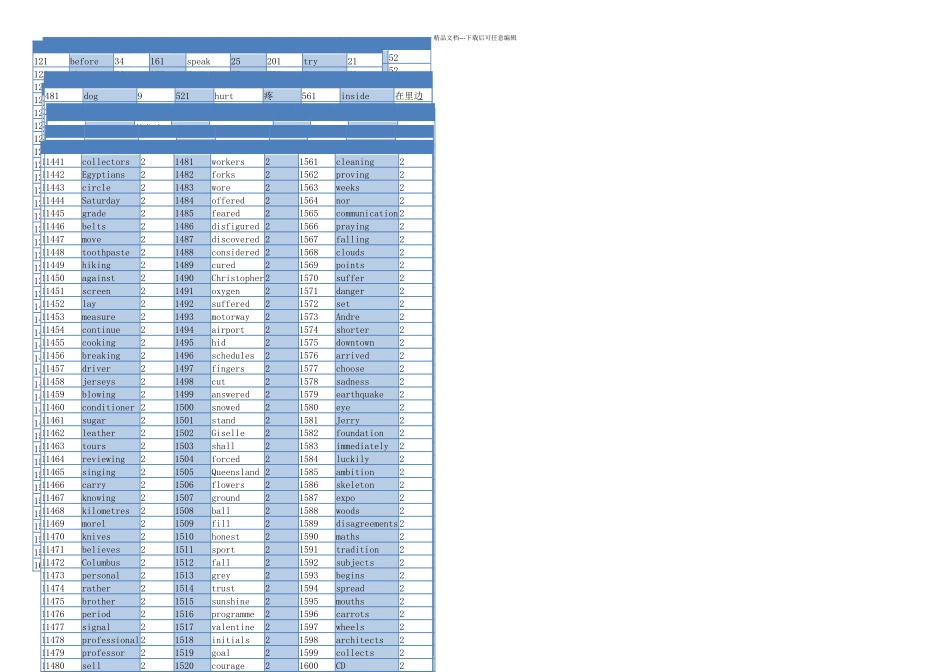Screen dimensions: 950x672
Task: Select the 'motorway' cell
Action: (x=237, y=317)
